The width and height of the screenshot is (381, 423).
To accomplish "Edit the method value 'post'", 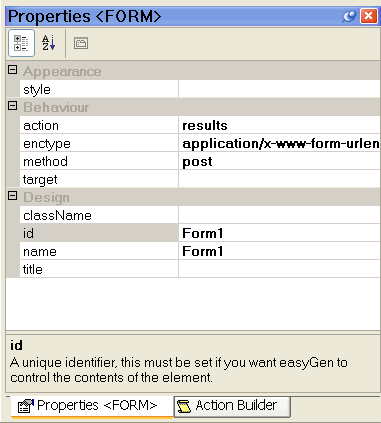I will point(280,161).
